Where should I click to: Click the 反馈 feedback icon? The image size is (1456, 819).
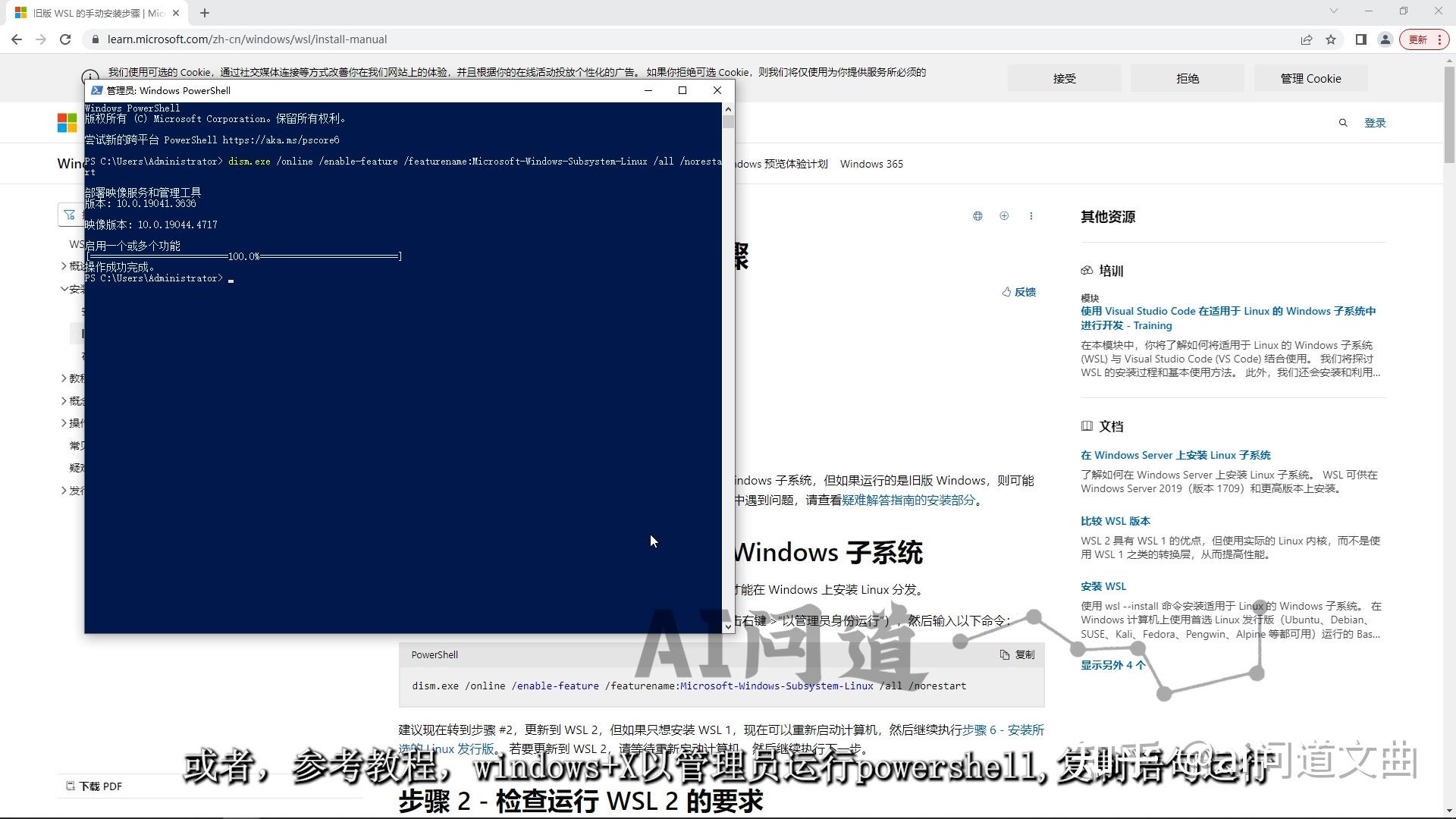pos(1018,292)
